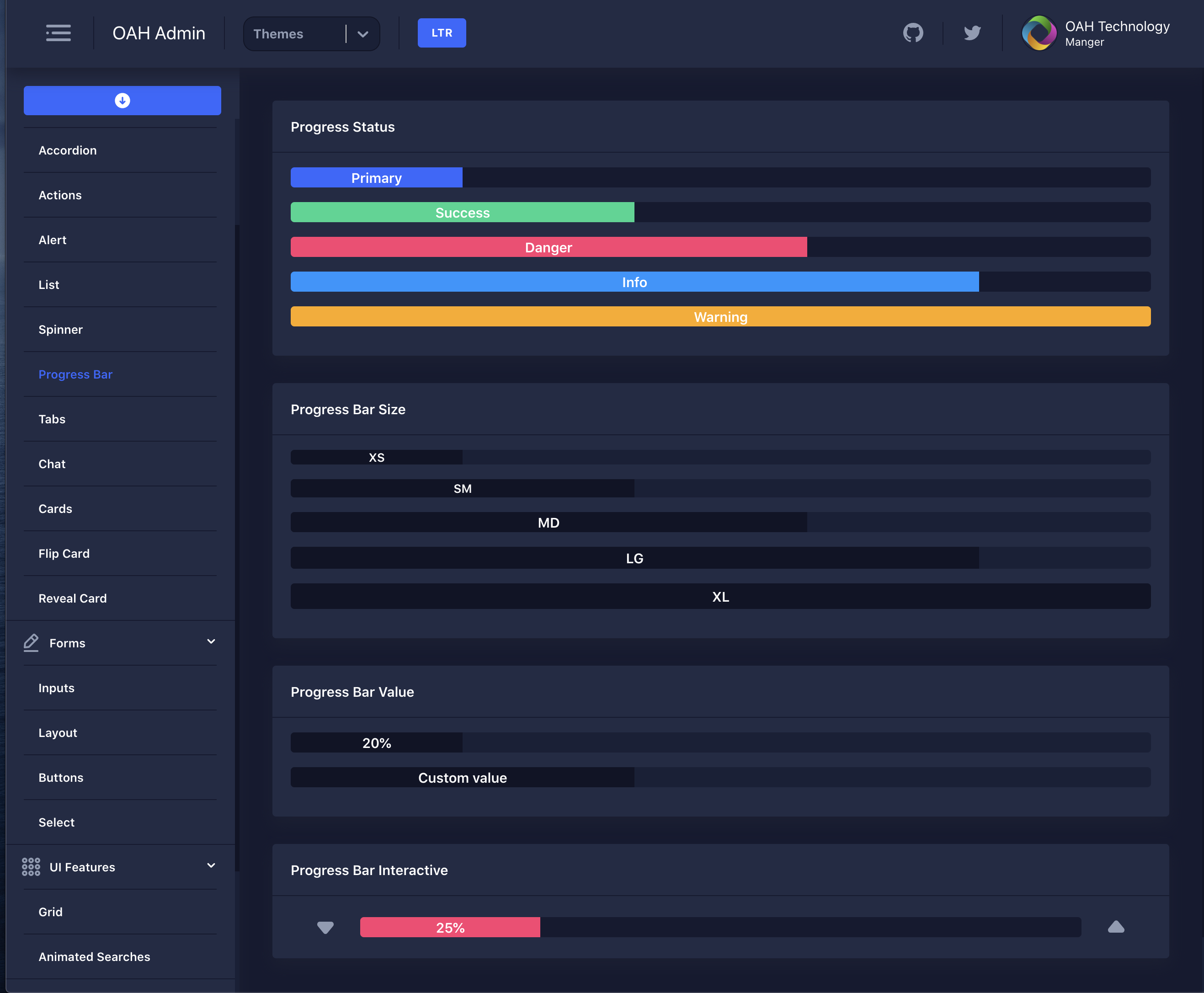
Task: Click the LTR button
Action: point(441,32)
